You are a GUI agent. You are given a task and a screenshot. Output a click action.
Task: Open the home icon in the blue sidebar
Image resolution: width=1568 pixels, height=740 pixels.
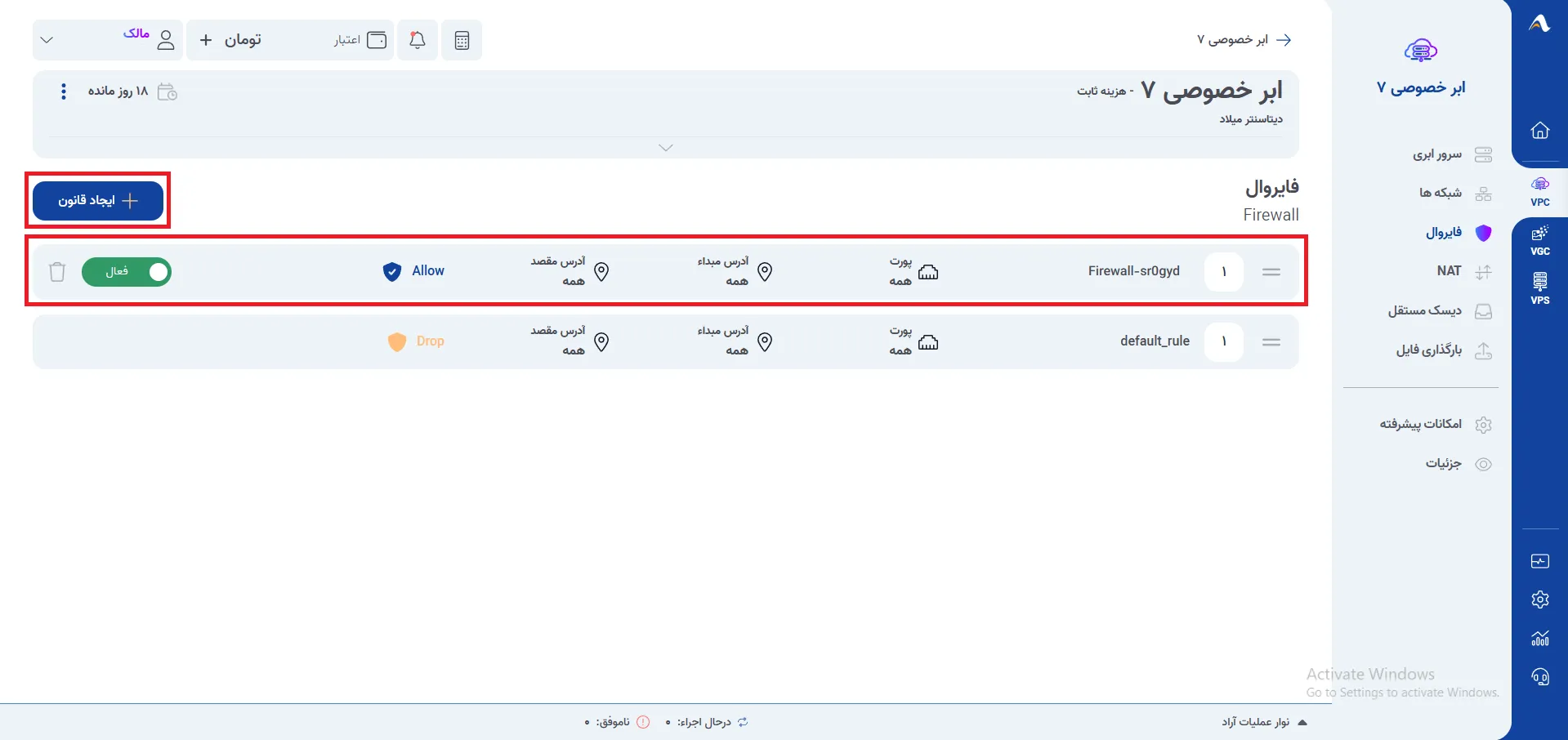1540,131
